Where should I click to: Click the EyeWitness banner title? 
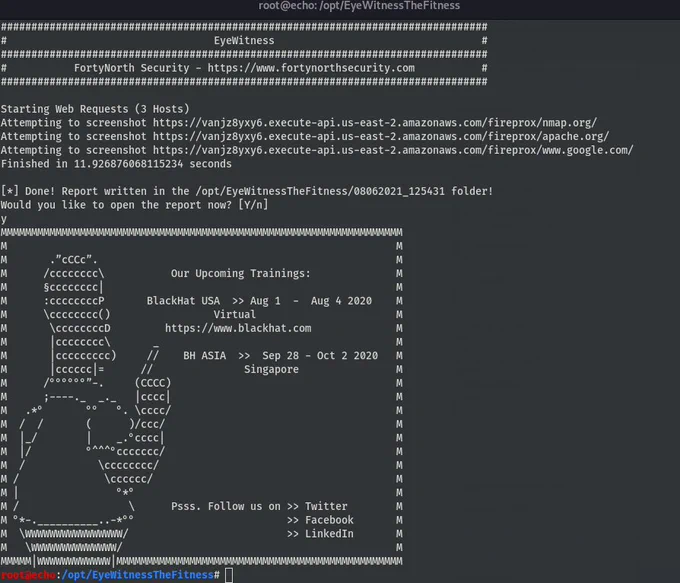pyautogui.click(x=244, y=41)
